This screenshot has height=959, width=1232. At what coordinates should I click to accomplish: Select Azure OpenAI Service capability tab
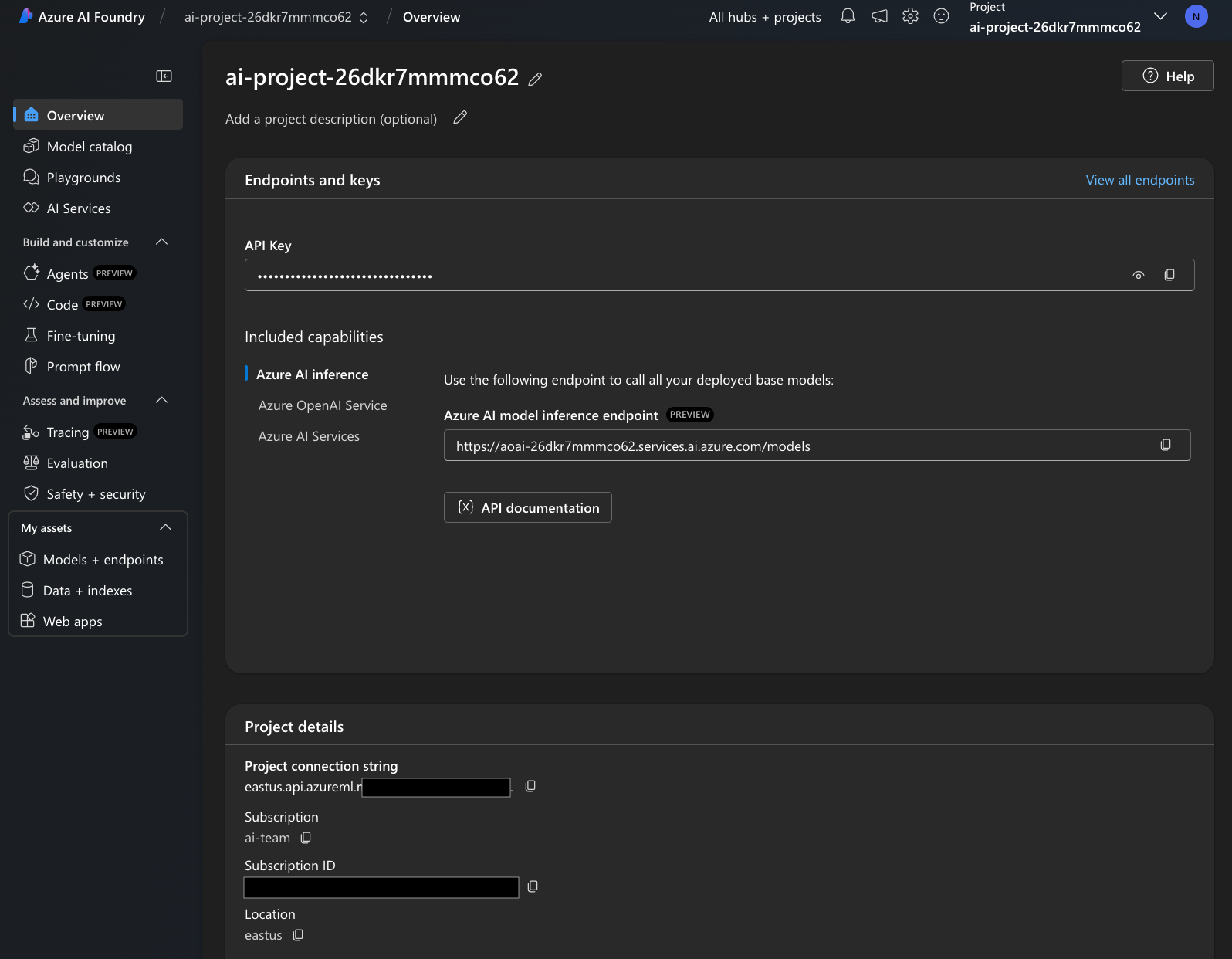tap(323, 405)
